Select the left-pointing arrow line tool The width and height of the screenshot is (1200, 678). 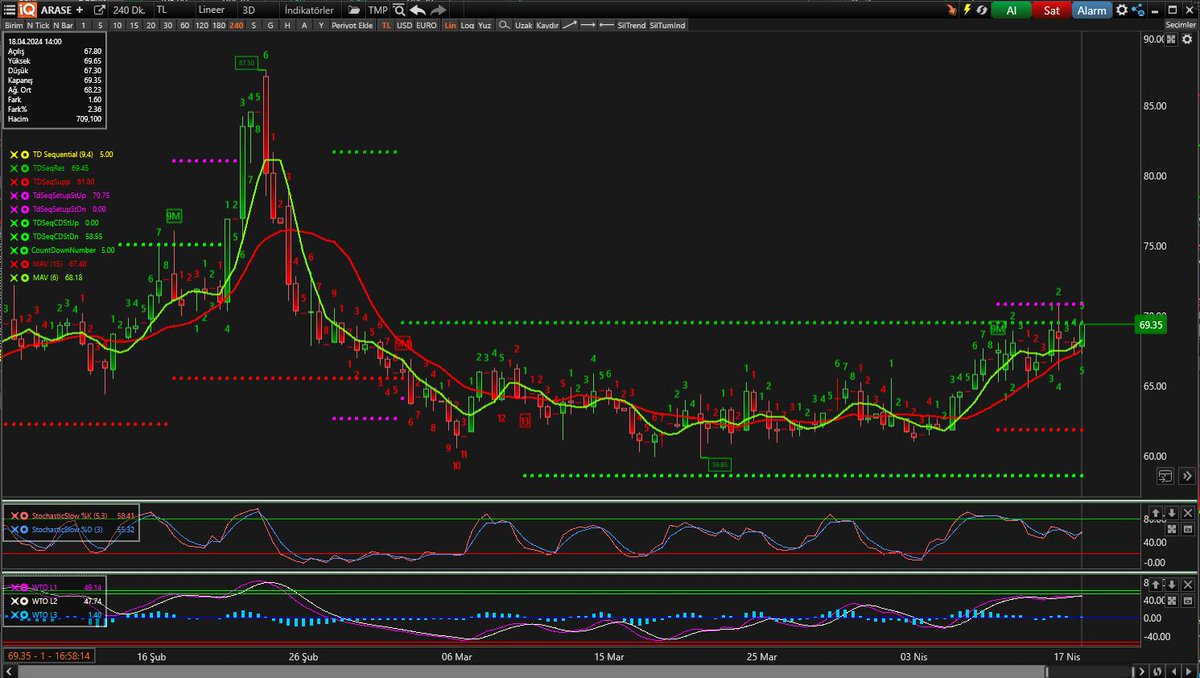click(607, 25)
